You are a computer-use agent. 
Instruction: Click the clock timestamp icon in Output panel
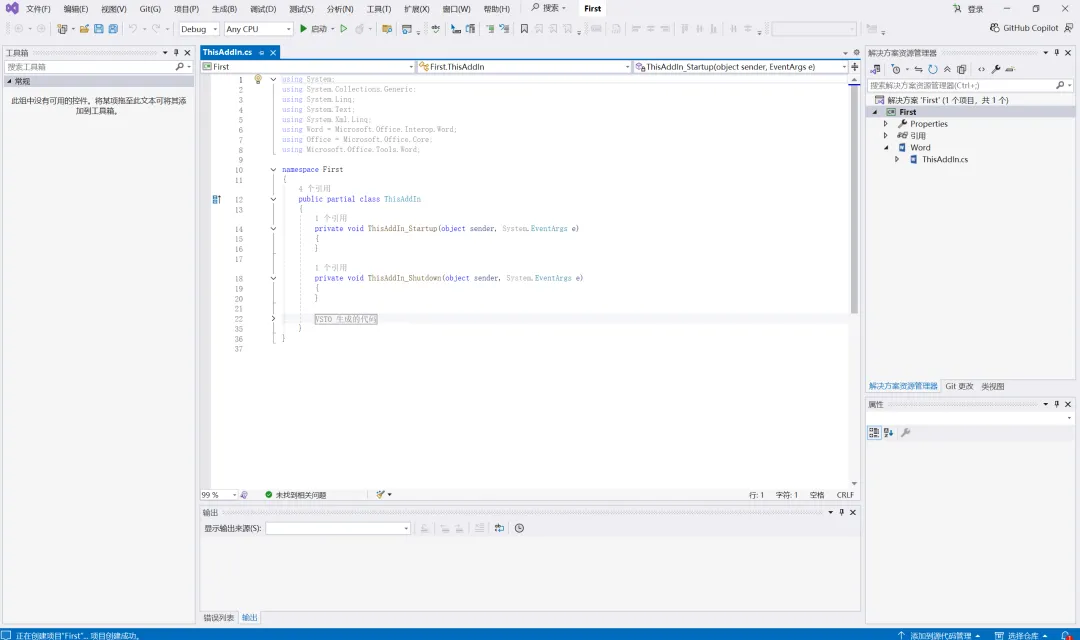[519, 528]
